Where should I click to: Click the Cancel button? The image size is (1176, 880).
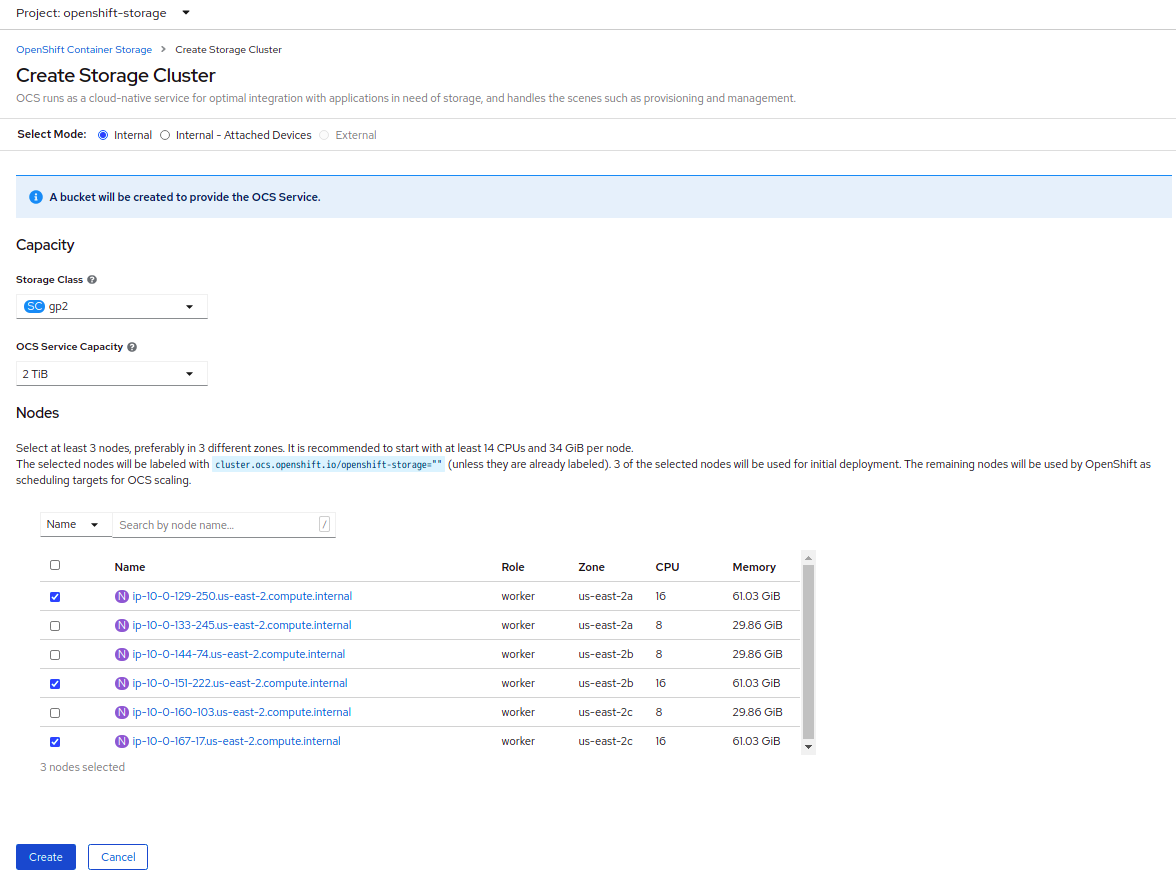pos(118,857)
